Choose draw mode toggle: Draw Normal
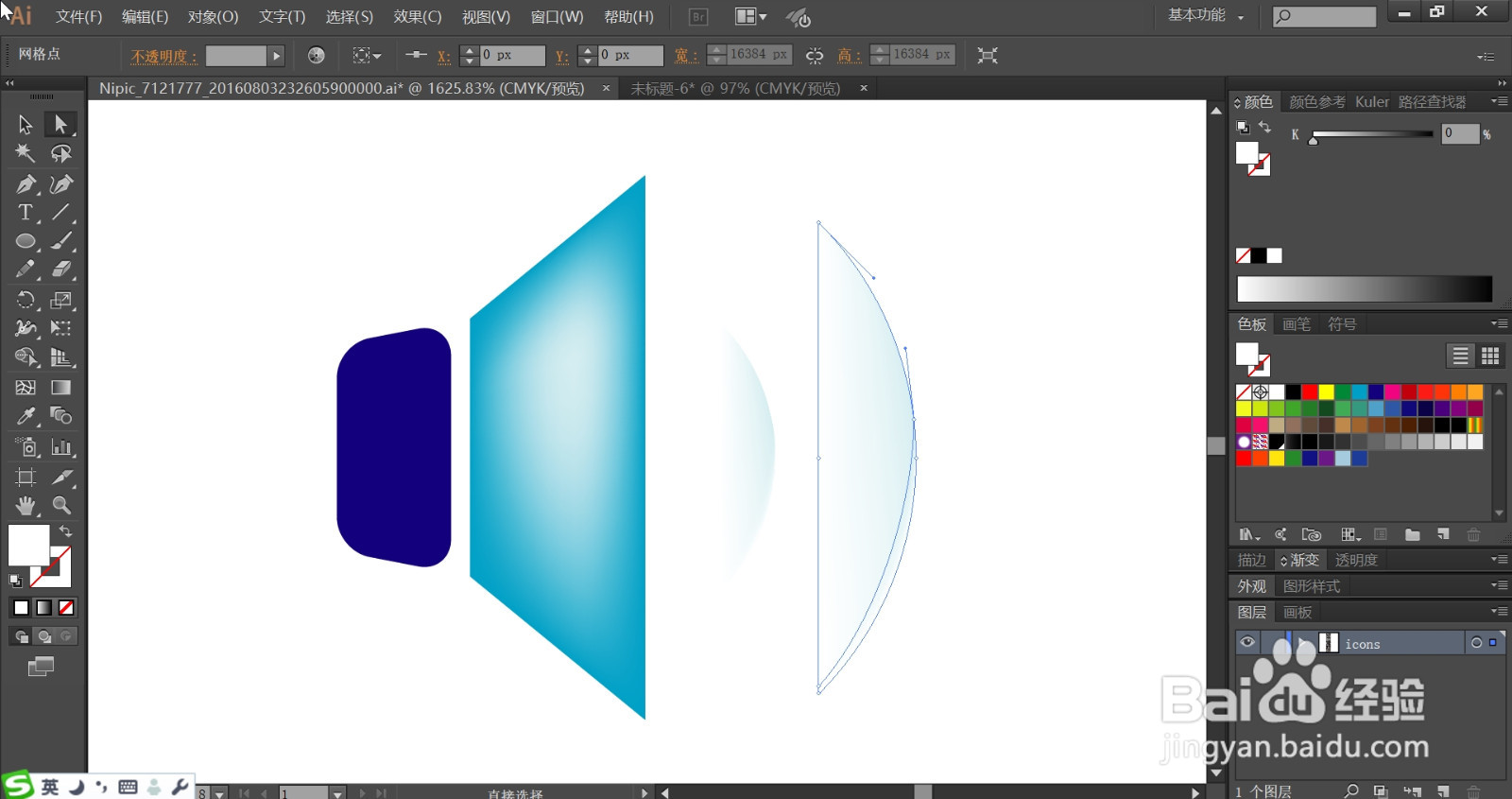 pyautogui.click(x=21, y=636)
